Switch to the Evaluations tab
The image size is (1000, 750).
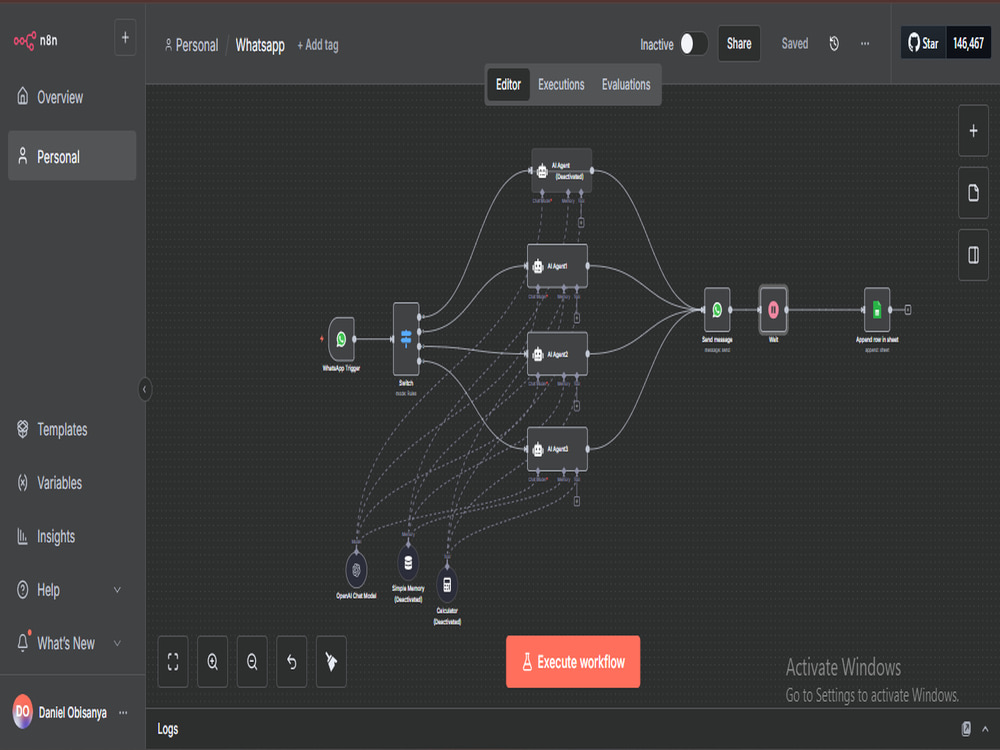pos(626,85)
